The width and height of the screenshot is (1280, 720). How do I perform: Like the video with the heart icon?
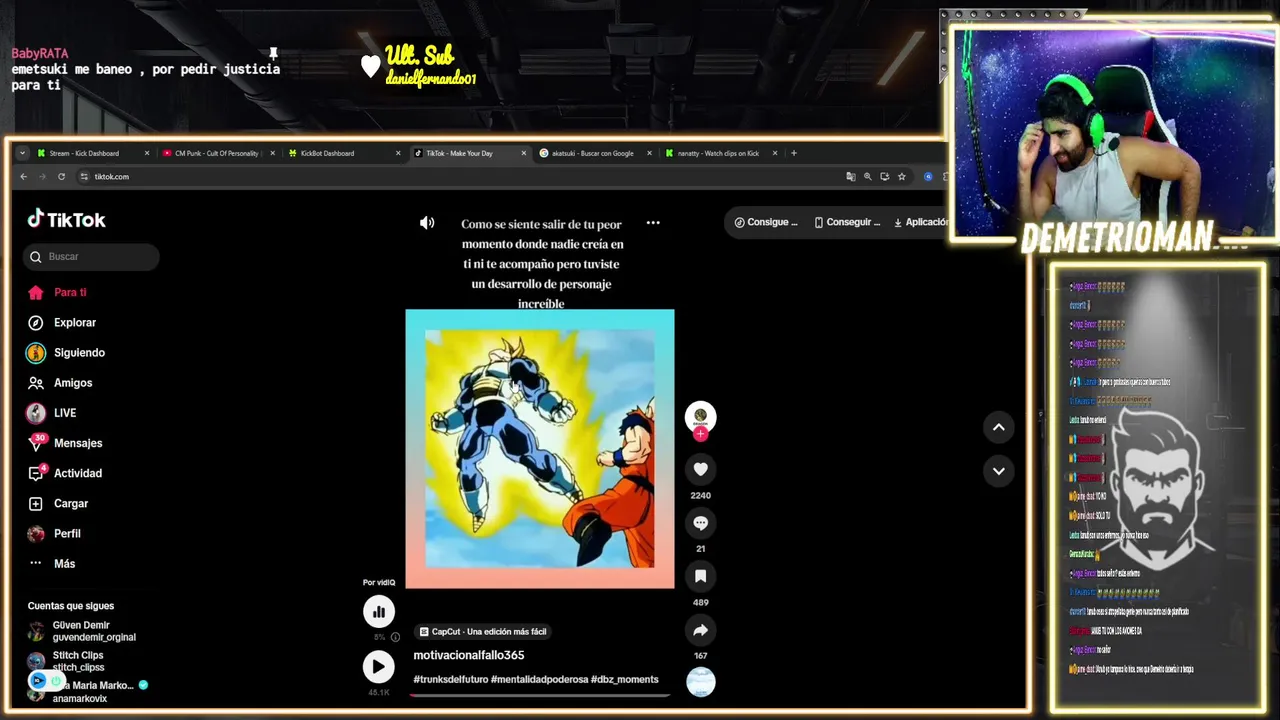[700, 469]
